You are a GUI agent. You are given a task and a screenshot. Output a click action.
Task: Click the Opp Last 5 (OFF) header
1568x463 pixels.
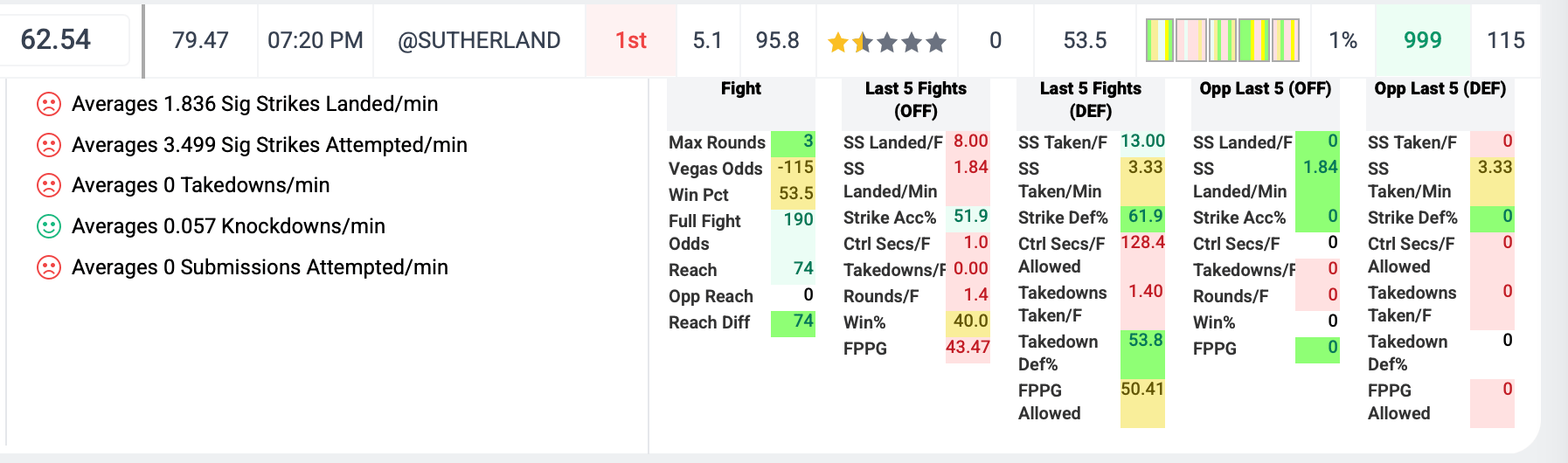point(1266,89)
